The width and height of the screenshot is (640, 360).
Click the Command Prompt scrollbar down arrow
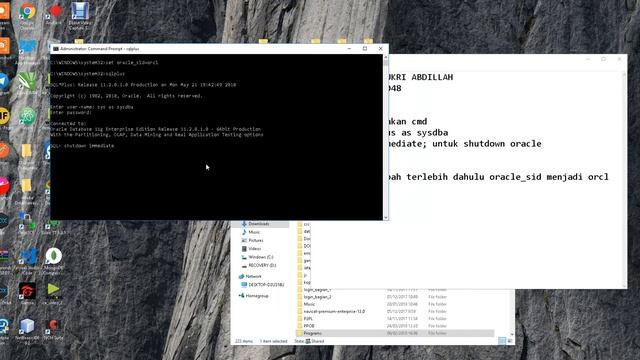click(386, 218)
